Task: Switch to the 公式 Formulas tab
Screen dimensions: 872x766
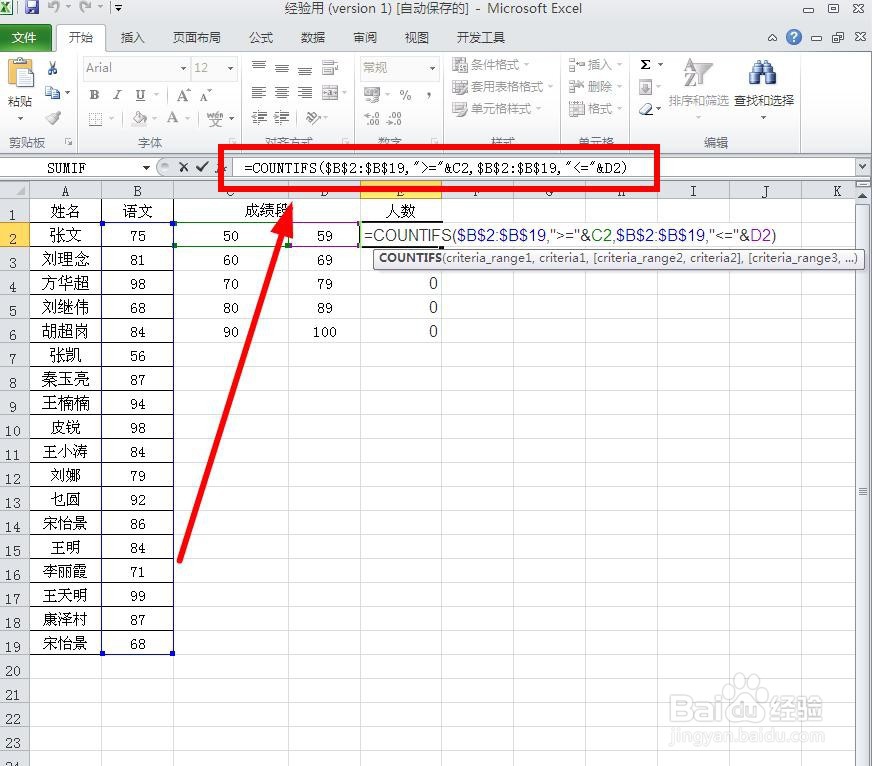Action: tap(261, 37)
